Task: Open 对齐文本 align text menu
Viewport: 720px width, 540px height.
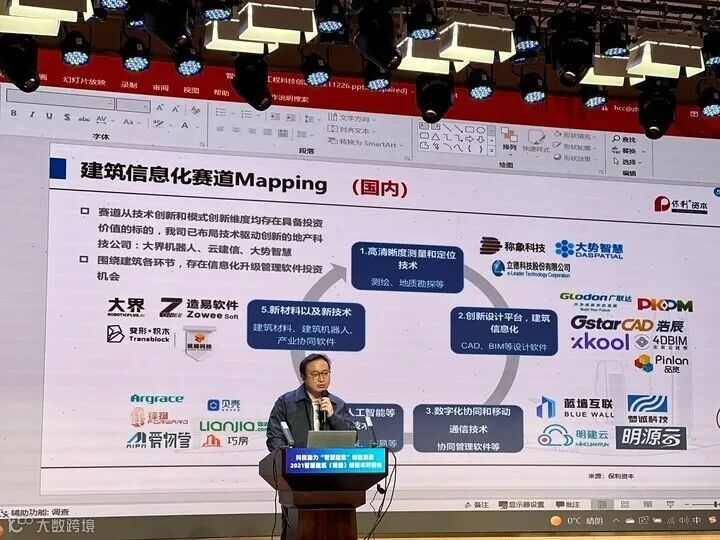Action: click(350, 130)
